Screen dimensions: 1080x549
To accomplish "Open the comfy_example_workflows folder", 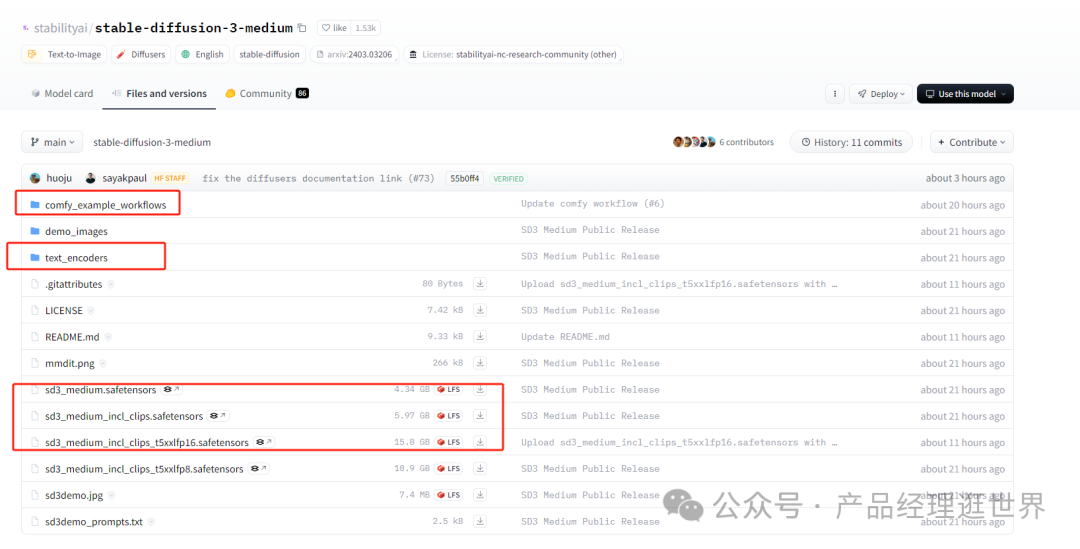I will tap(105, 204).
